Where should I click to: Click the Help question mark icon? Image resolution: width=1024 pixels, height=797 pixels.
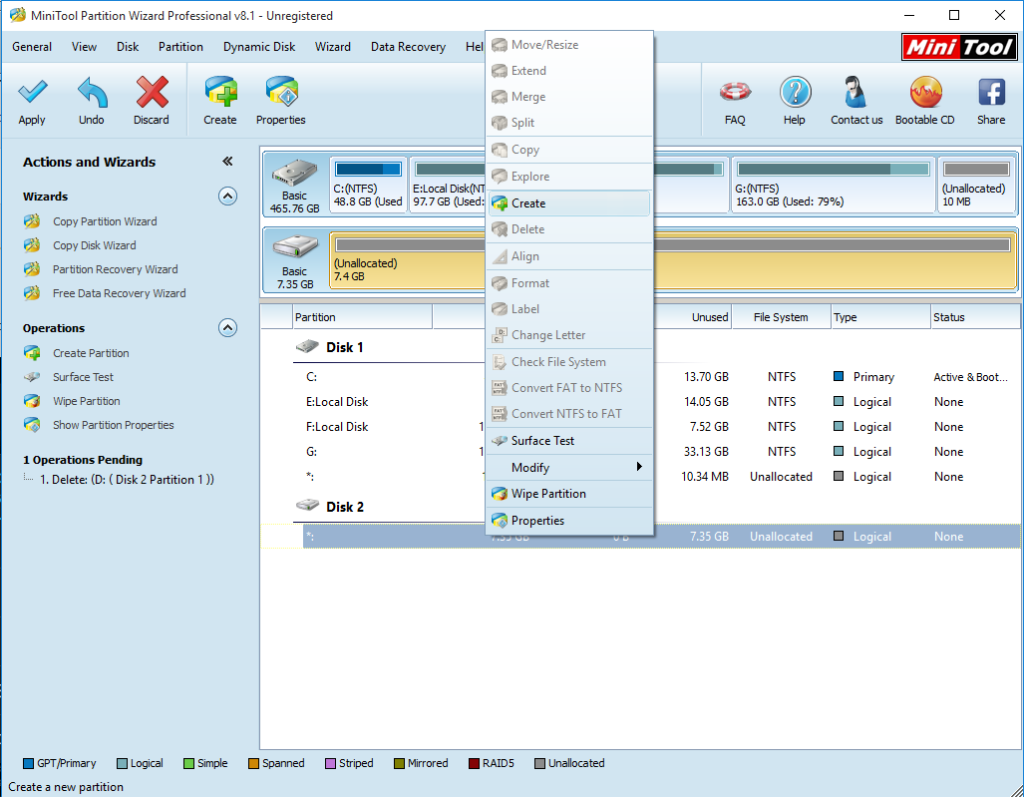[x=795, y=91]
